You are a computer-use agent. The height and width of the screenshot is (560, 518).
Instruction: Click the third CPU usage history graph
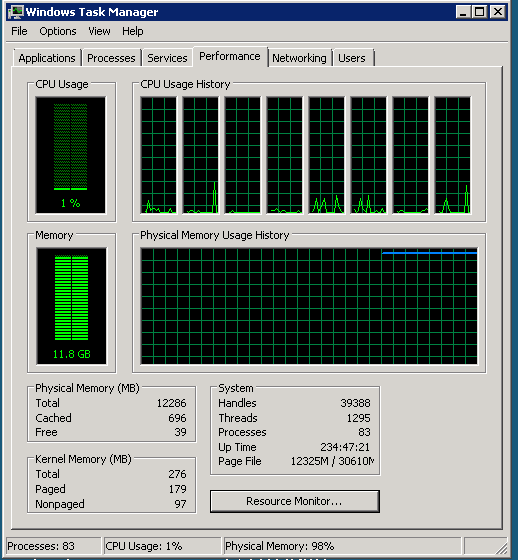(x=243, y=155)
